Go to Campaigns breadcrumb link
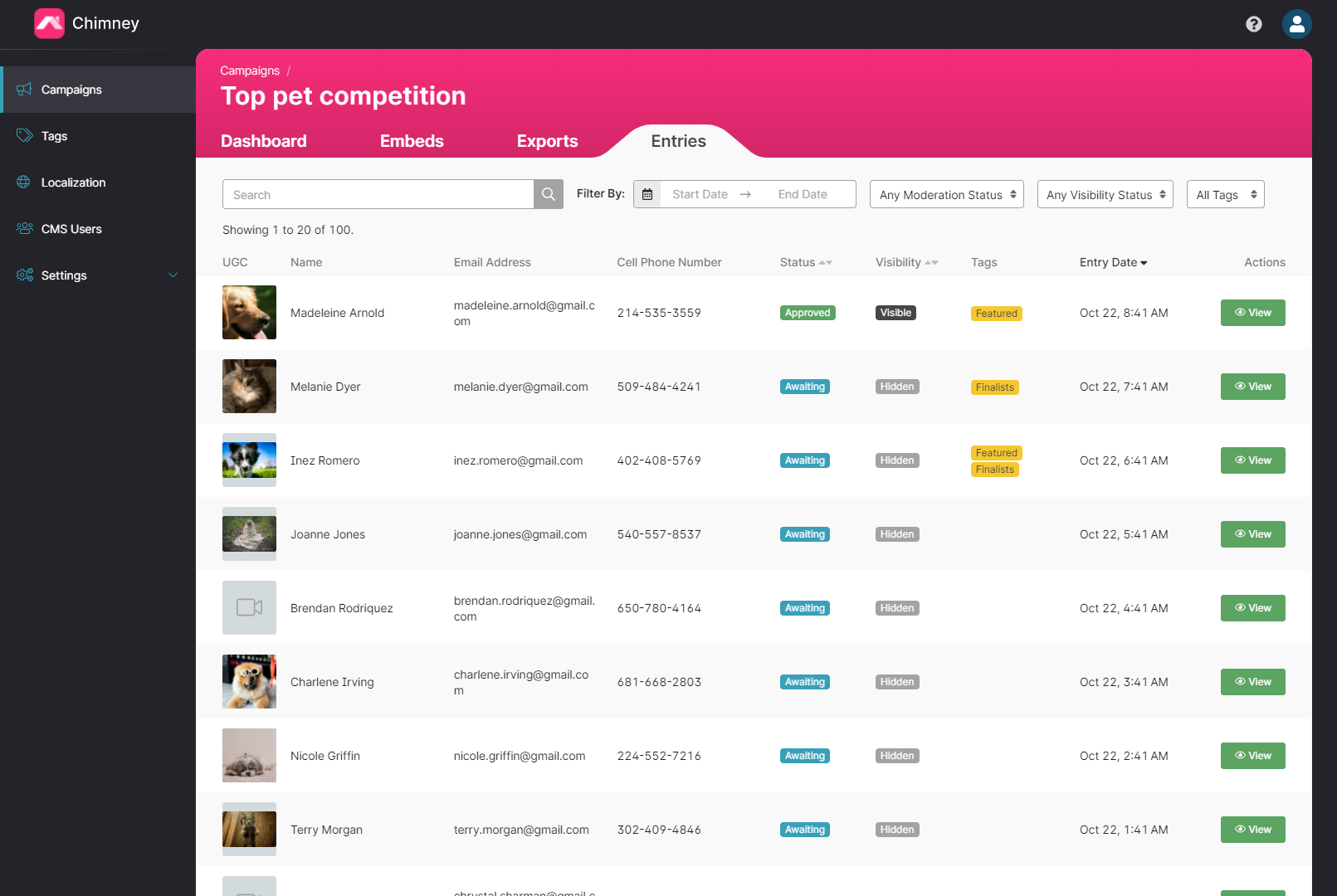Image resolution: width=1337 pixels, height=896 pixels. pyautogui.click(x=250, y=71)
